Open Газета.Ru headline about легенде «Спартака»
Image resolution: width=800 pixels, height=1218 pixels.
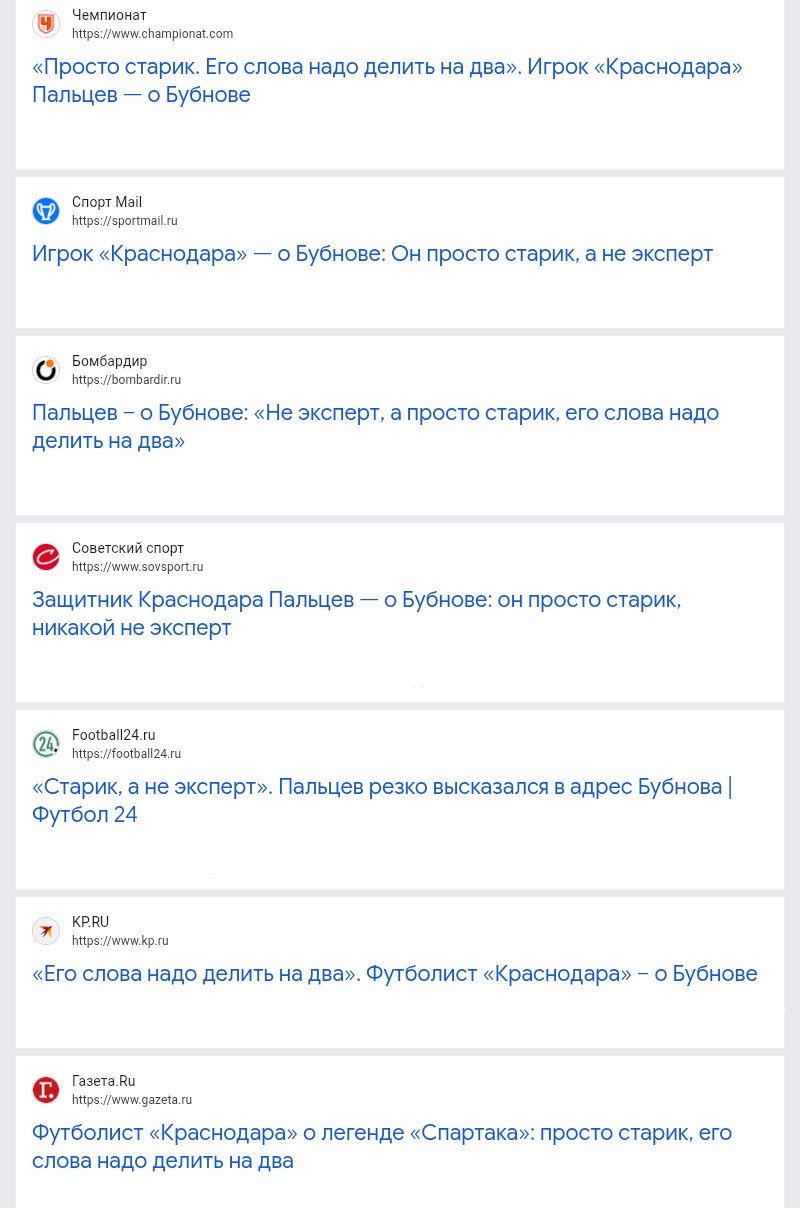(x=382, y=1147)
